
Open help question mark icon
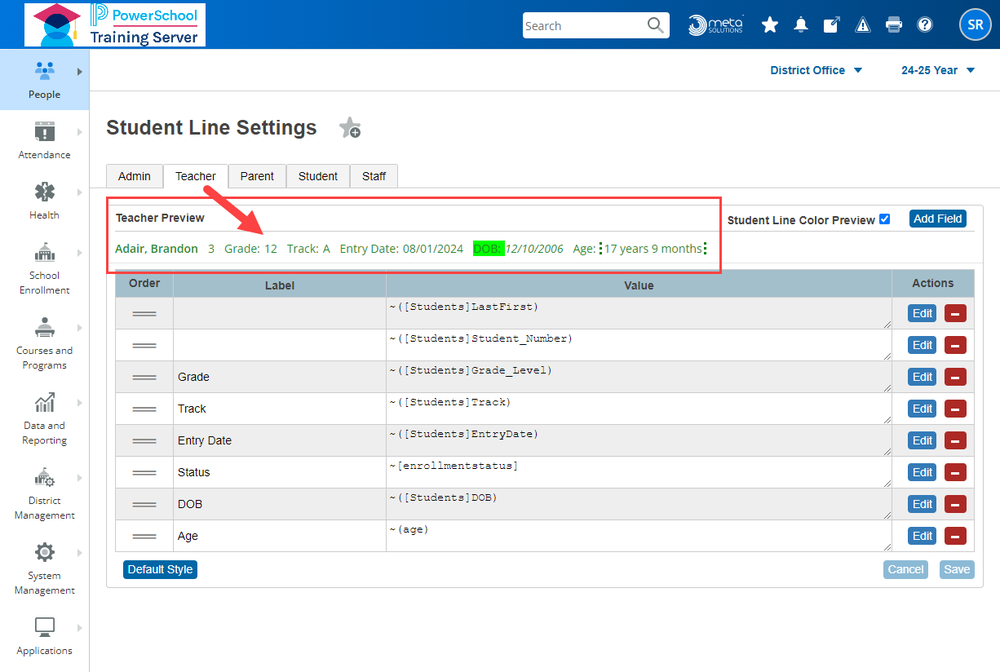[x=924, y=25]
